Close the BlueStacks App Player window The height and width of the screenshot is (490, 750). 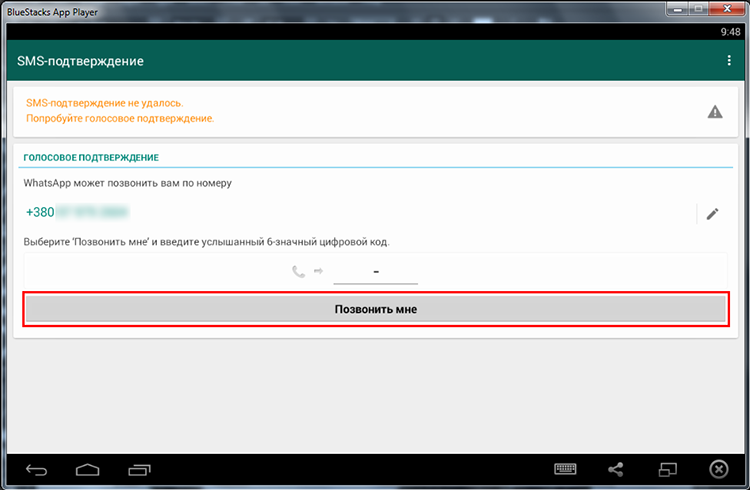tap(727, 9)
